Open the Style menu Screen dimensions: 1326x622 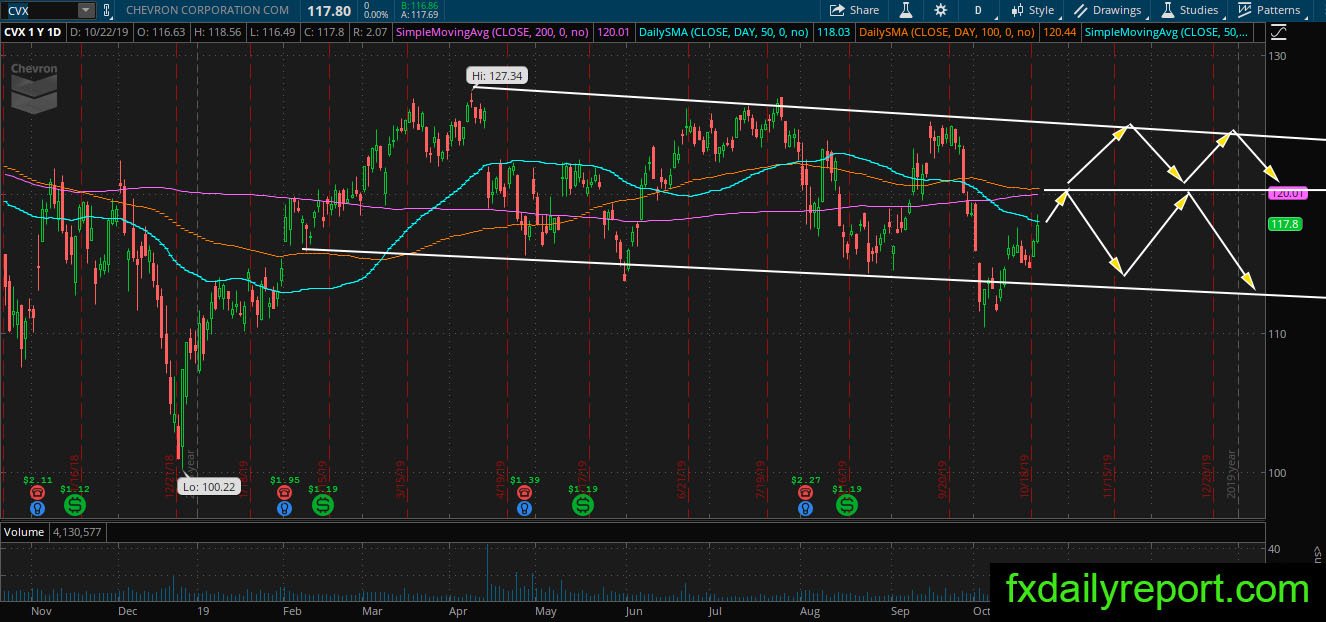1033,10
